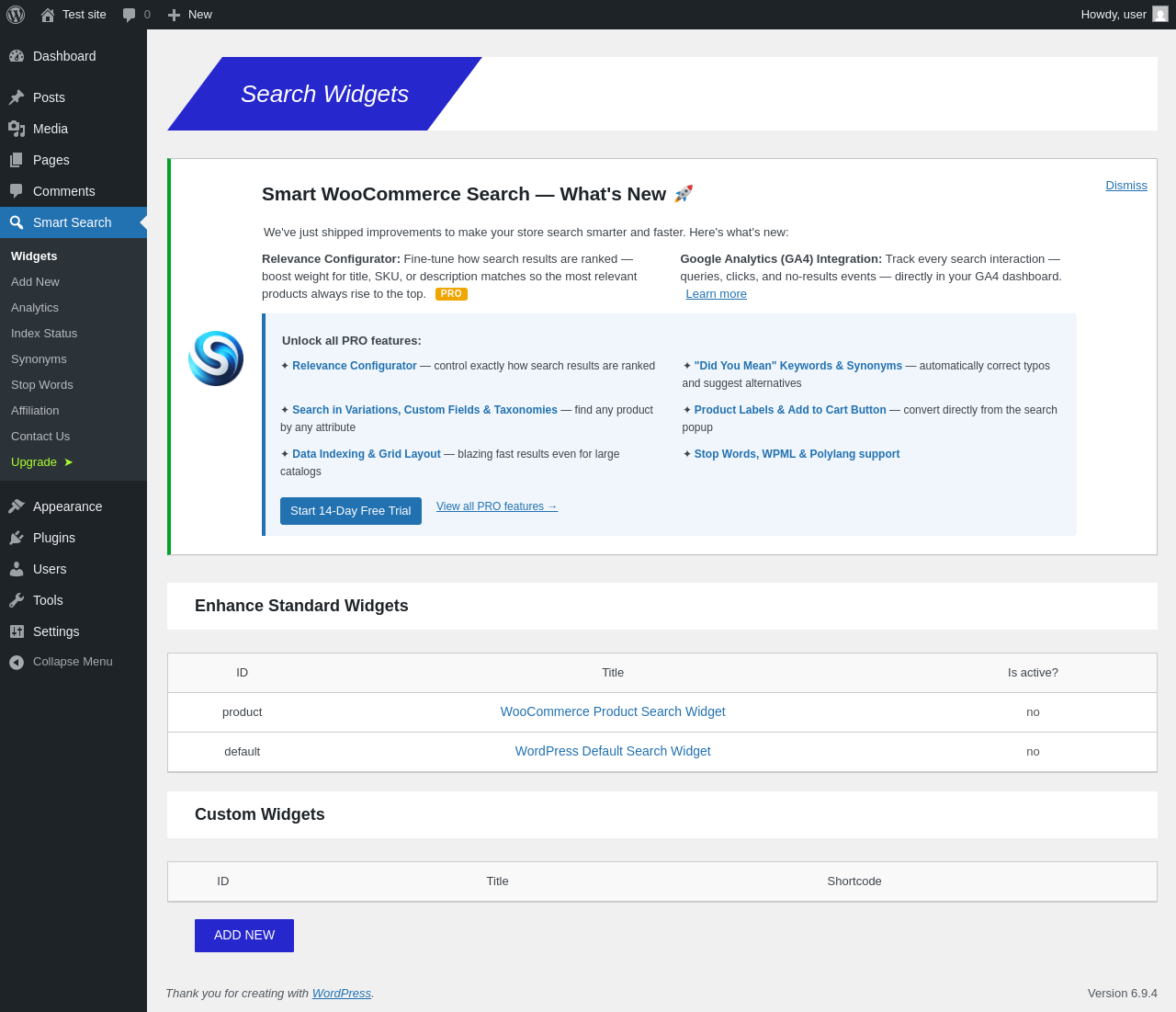Open Search in Variations, Custom Fields link
The width and height of the screenshot is (1176, 1012).
coord(424,410)
